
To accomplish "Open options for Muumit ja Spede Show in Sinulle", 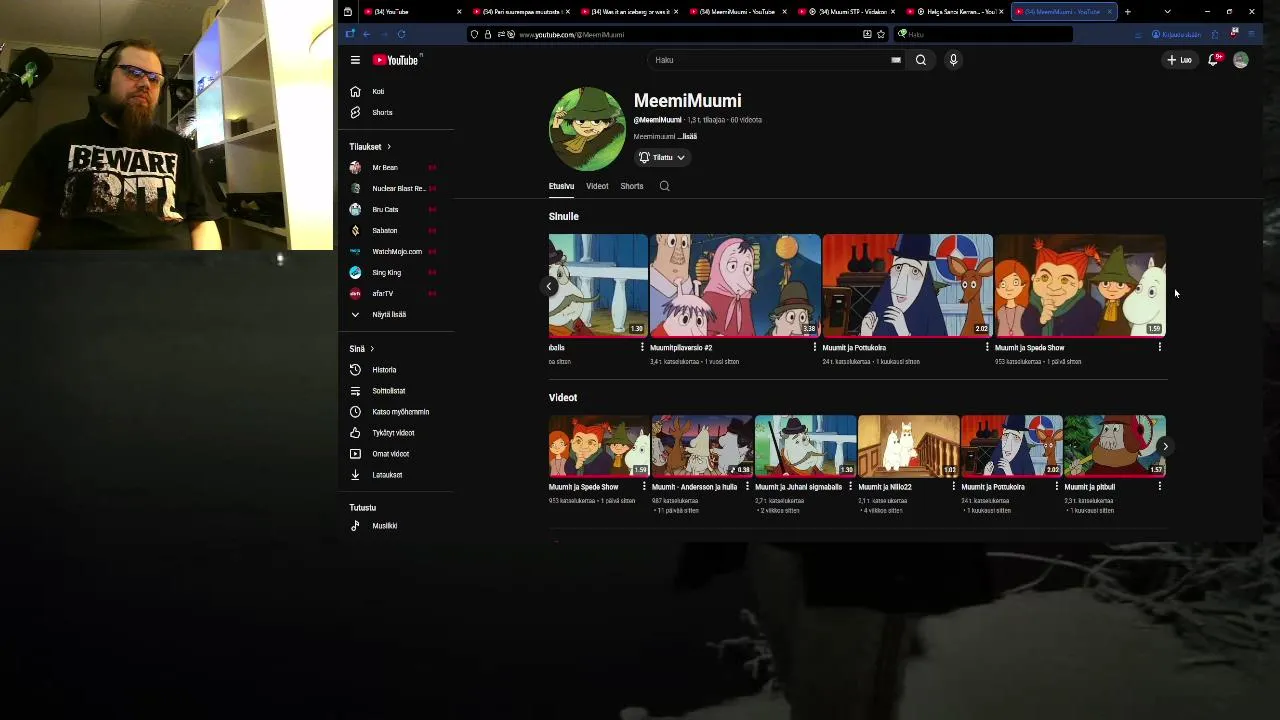I will 1159,347.
